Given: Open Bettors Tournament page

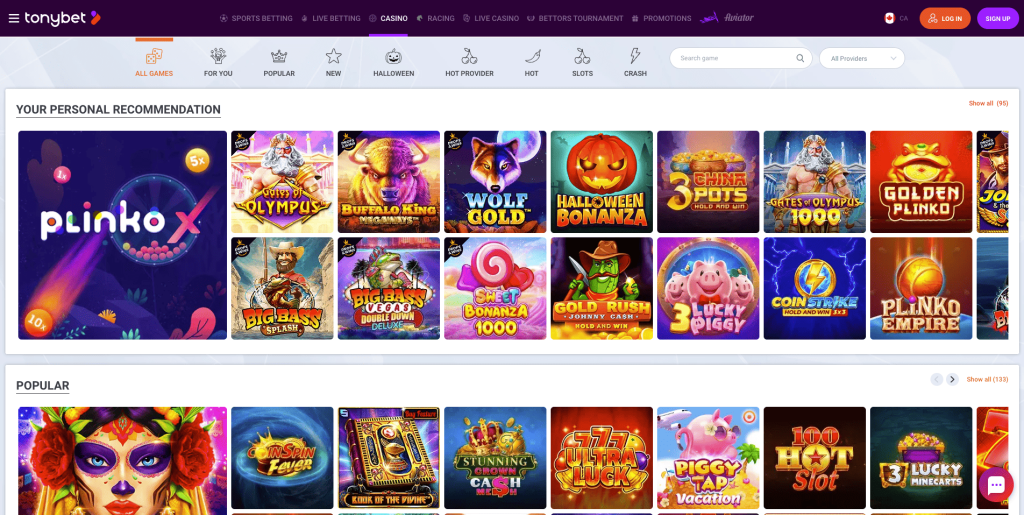Looking at the screenshot, I should pos(575,18).
